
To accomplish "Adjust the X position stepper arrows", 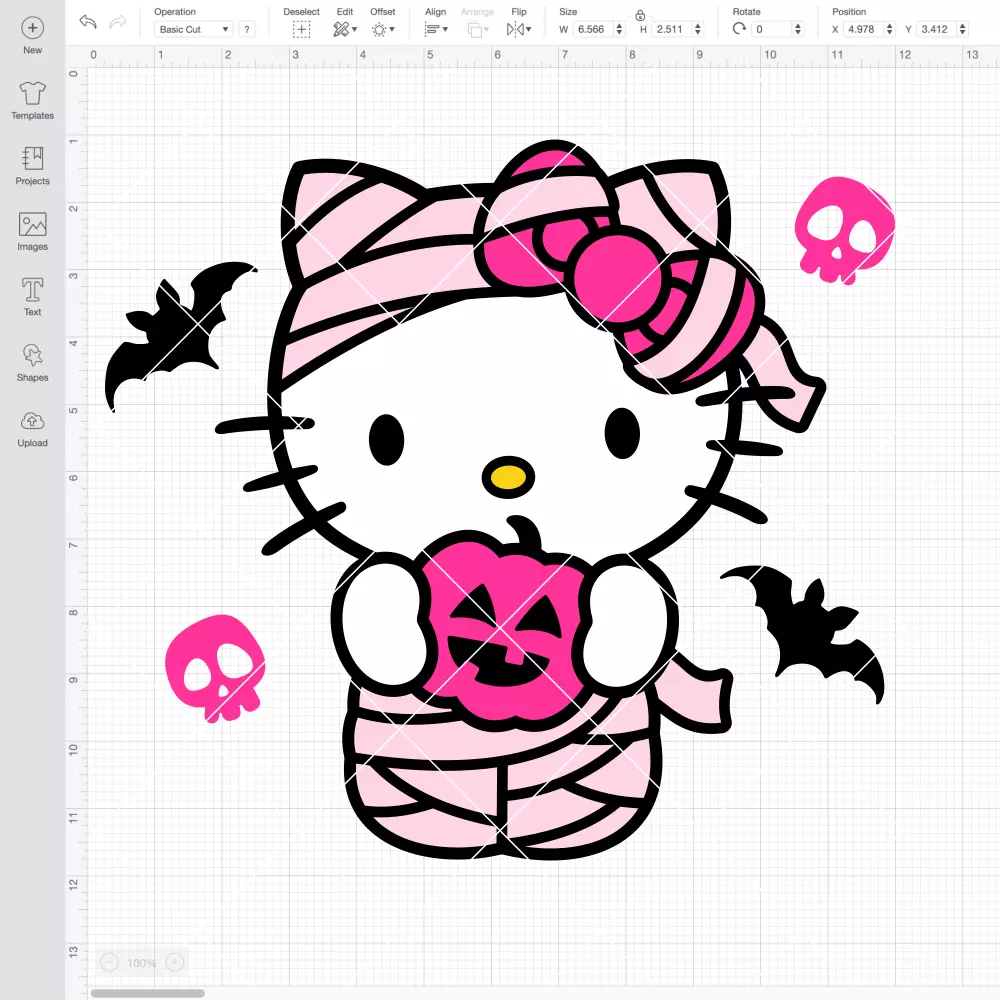I will (889, 29).
